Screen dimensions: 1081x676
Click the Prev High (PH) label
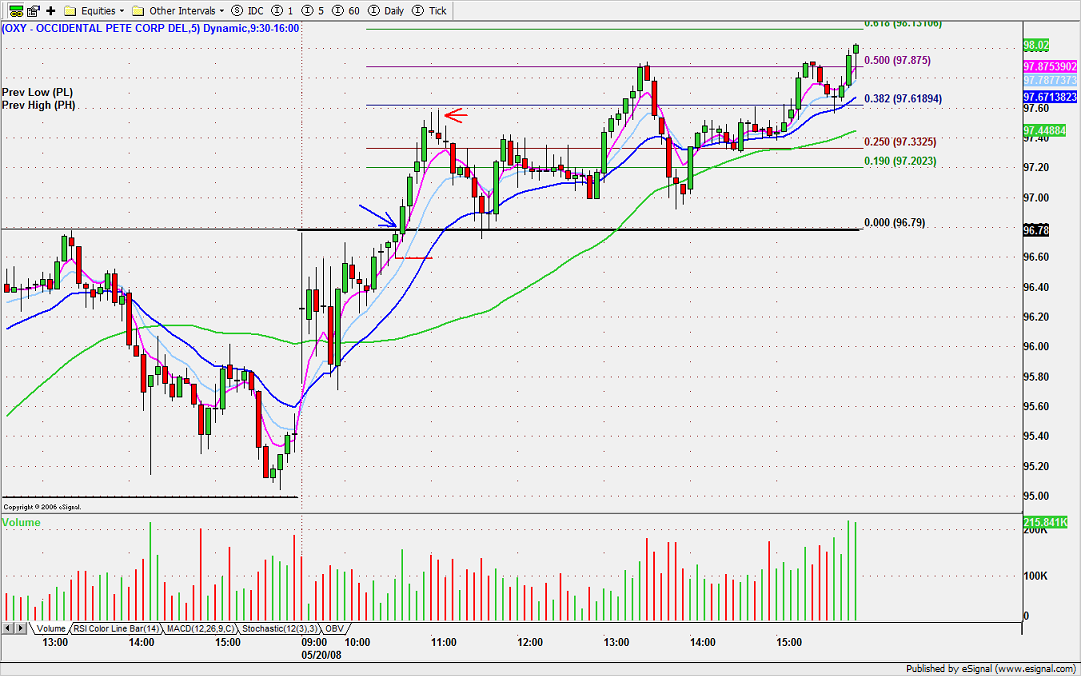coord(39,105)
